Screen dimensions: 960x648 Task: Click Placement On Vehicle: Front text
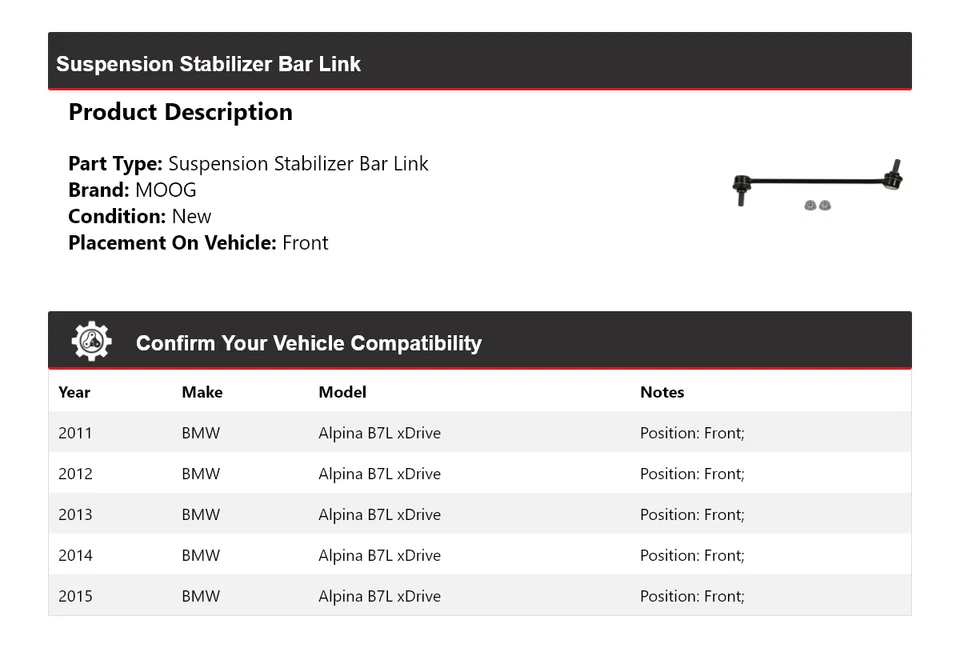coord(198,243)
